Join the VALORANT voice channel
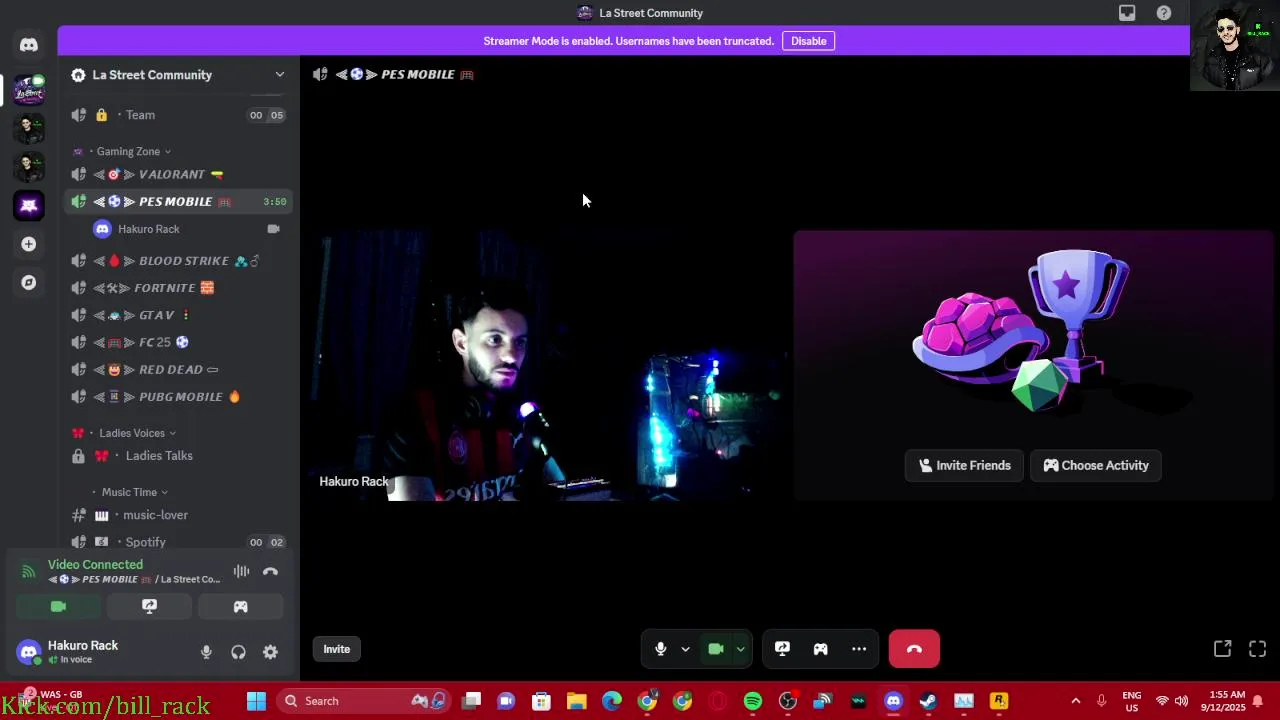Viewport: 1280px width, 720px height. click(178, 174)
